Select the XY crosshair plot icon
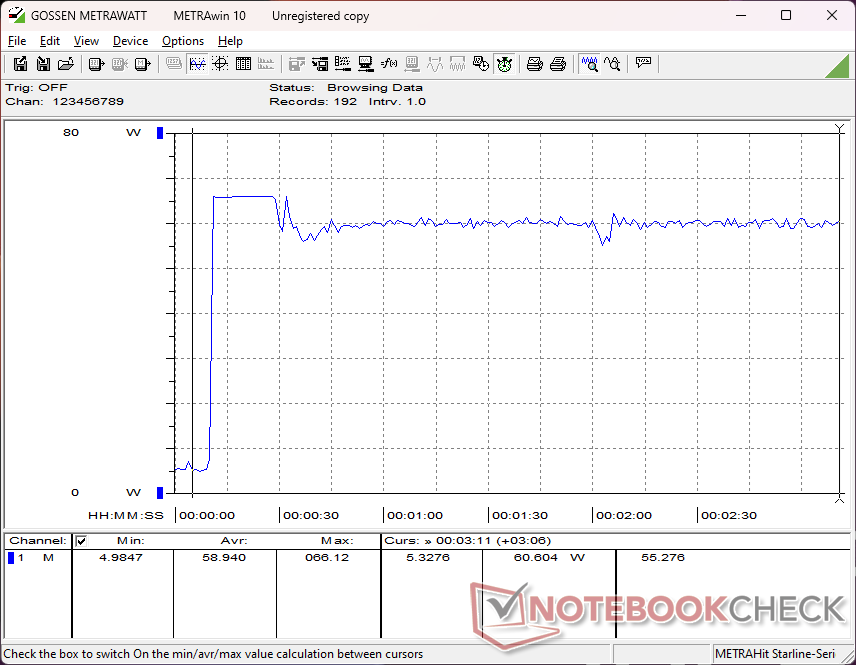The height and width of the screenshot is (665, 856). coord(220,64)
